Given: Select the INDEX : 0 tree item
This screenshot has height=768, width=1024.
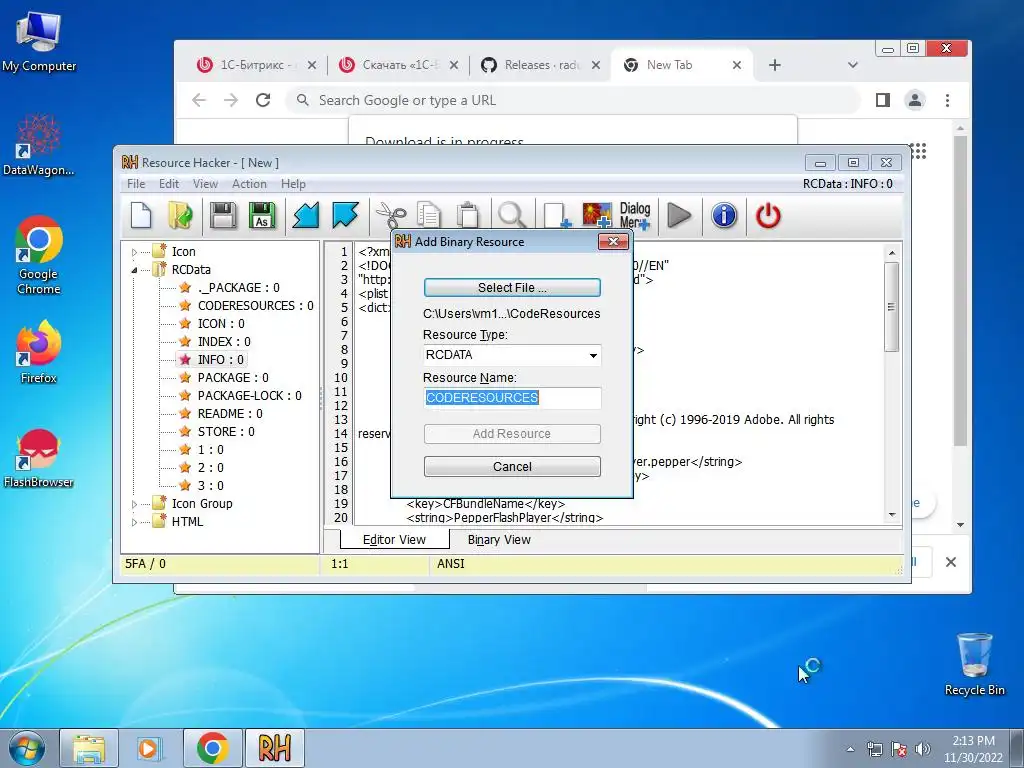Looking at the screenshot, I should 223,342.
